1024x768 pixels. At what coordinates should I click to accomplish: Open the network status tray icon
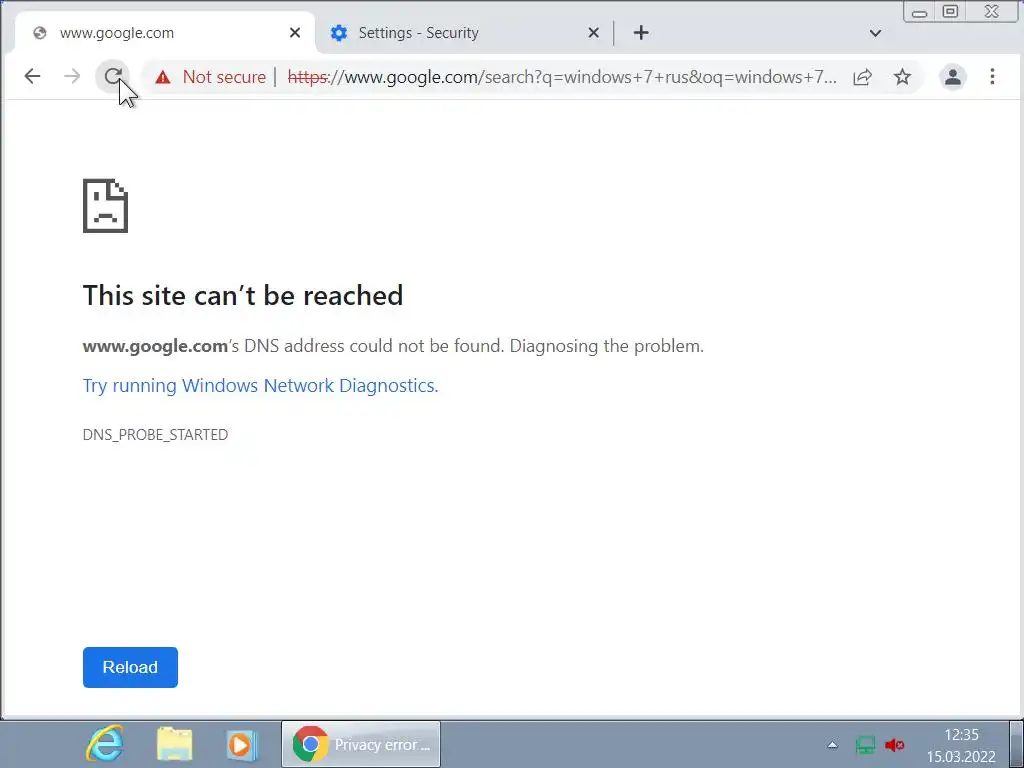[865, 745]
